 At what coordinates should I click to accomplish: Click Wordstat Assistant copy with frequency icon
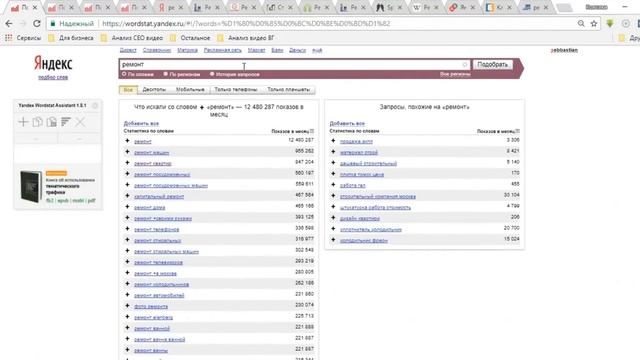pos(51,122)
